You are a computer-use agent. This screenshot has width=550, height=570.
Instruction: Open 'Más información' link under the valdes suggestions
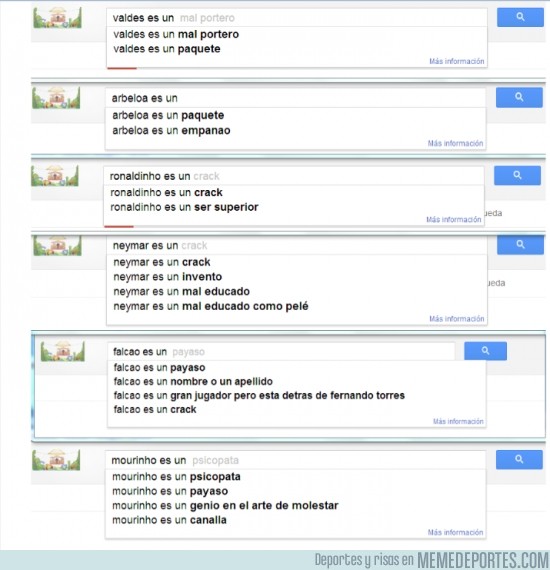pyautogui.click(x=457, y=61)
